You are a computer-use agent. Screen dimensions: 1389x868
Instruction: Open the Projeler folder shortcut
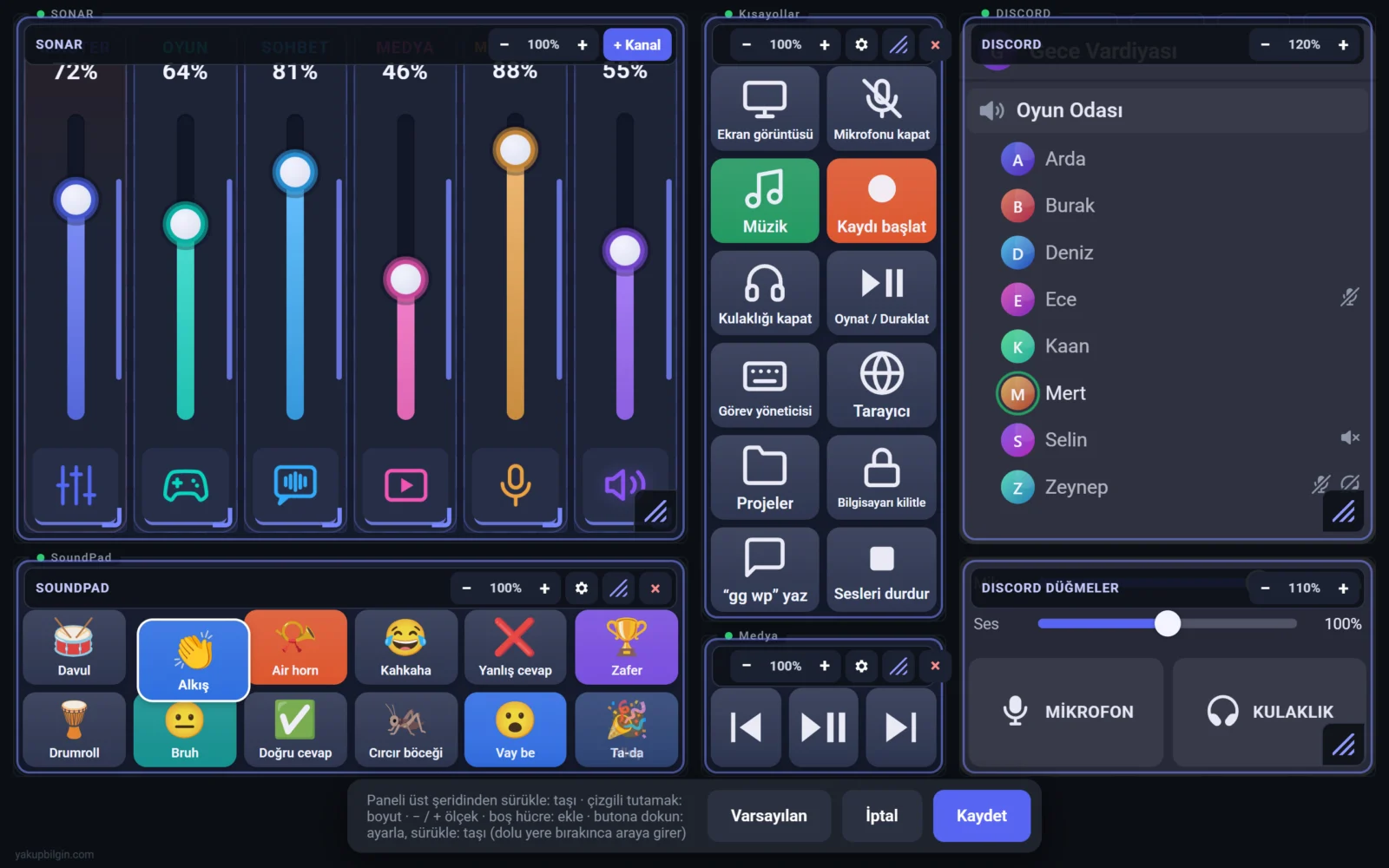click(765, 477)
